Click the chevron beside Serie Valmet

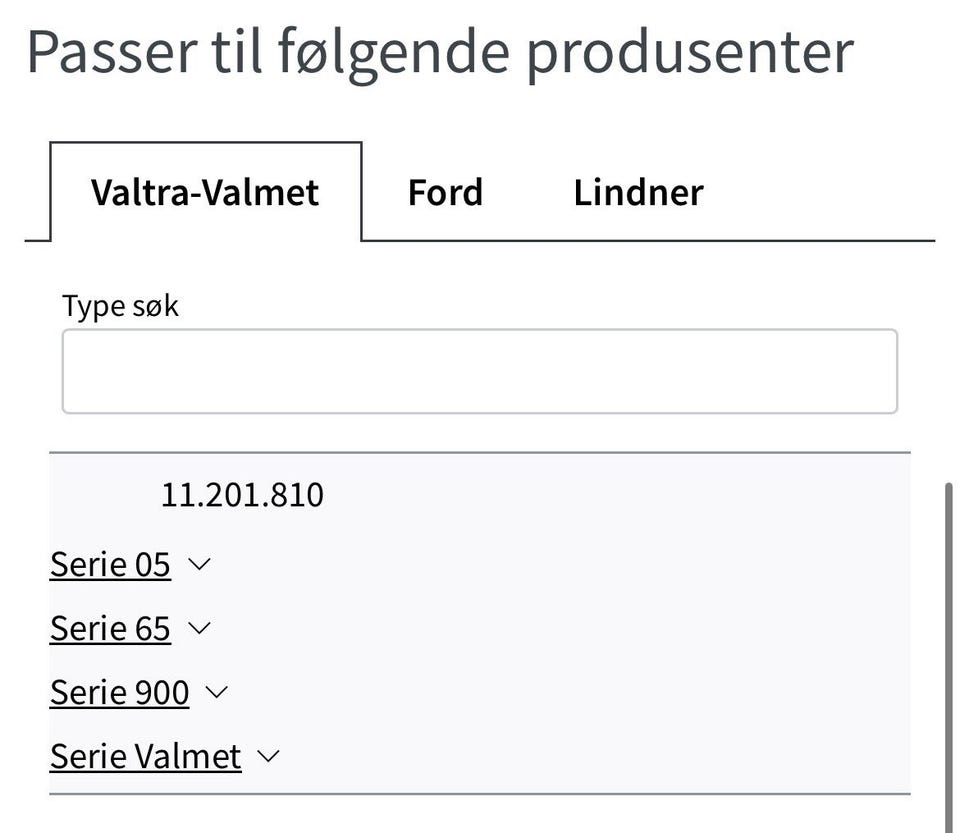point(268,756)
